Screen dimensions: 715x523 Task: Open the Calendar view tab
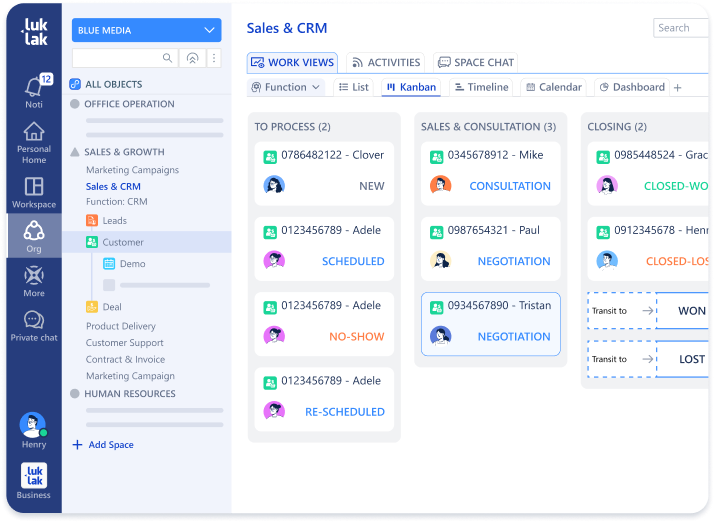pos(552,87)
